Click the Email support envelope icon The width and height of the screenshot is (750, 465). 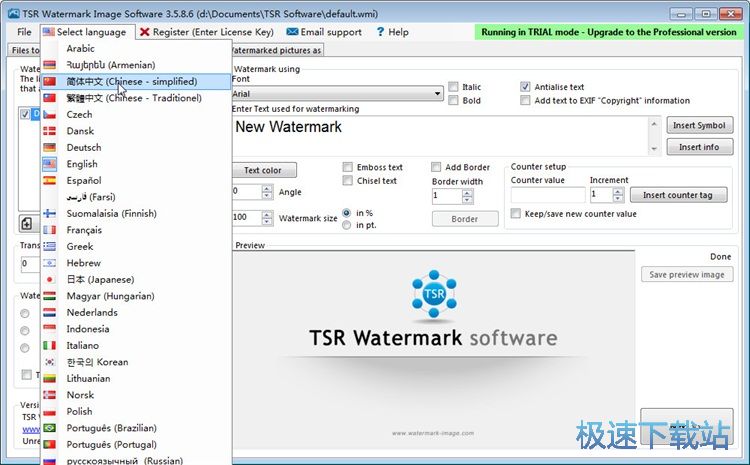coord(292,32)
